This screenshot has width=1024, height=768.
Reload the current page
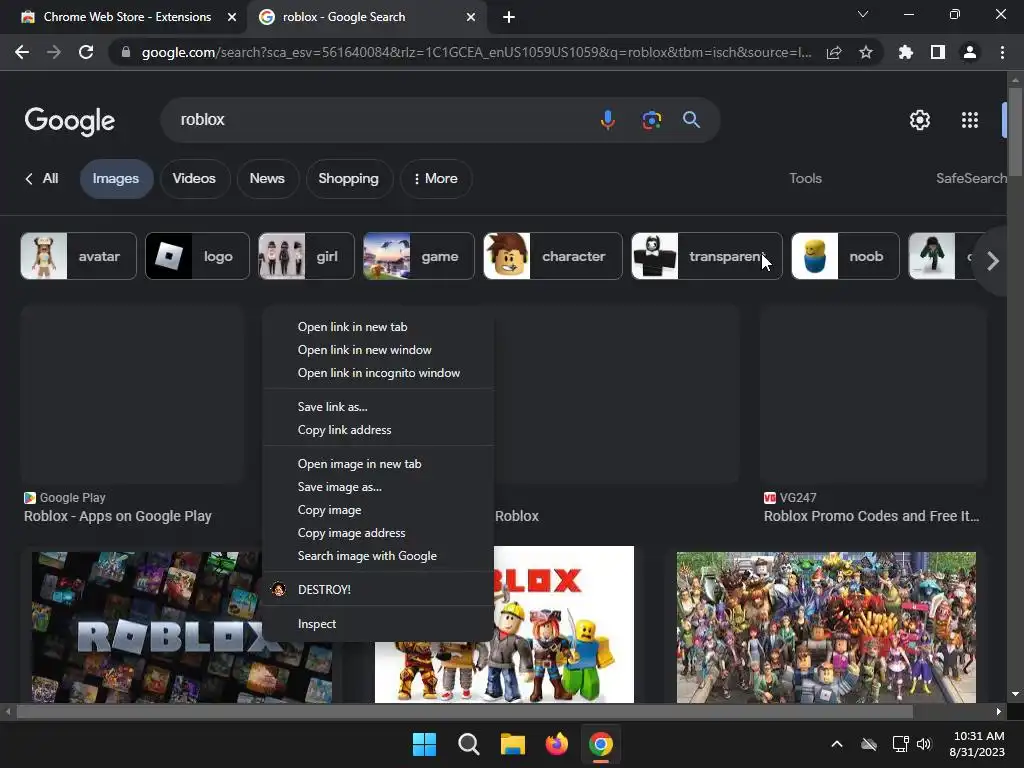[x=86, y=52]
